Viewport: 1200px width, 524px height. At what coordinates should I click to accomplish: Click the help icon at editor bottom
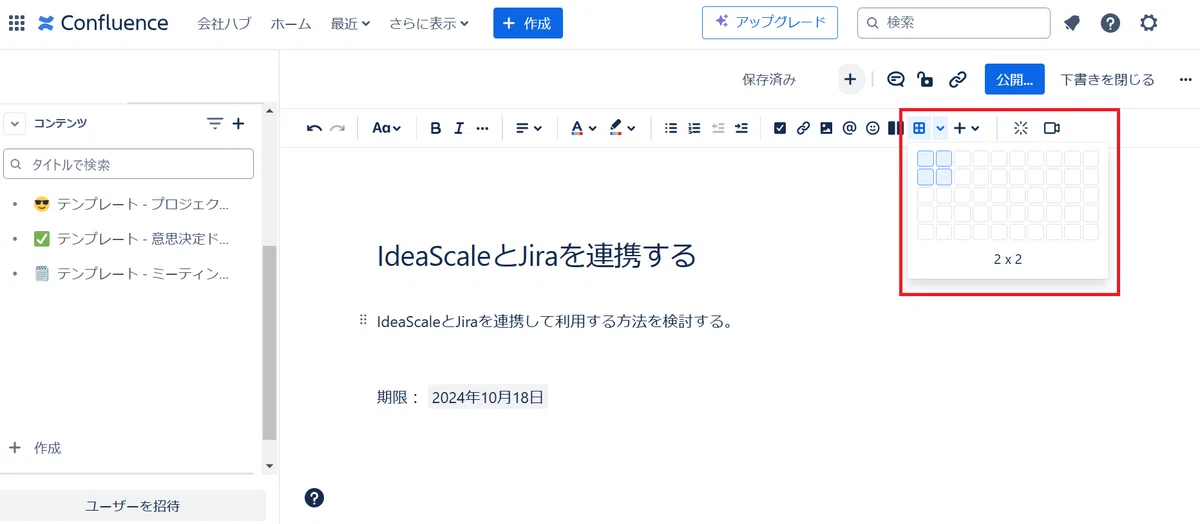tap(314, 498)
